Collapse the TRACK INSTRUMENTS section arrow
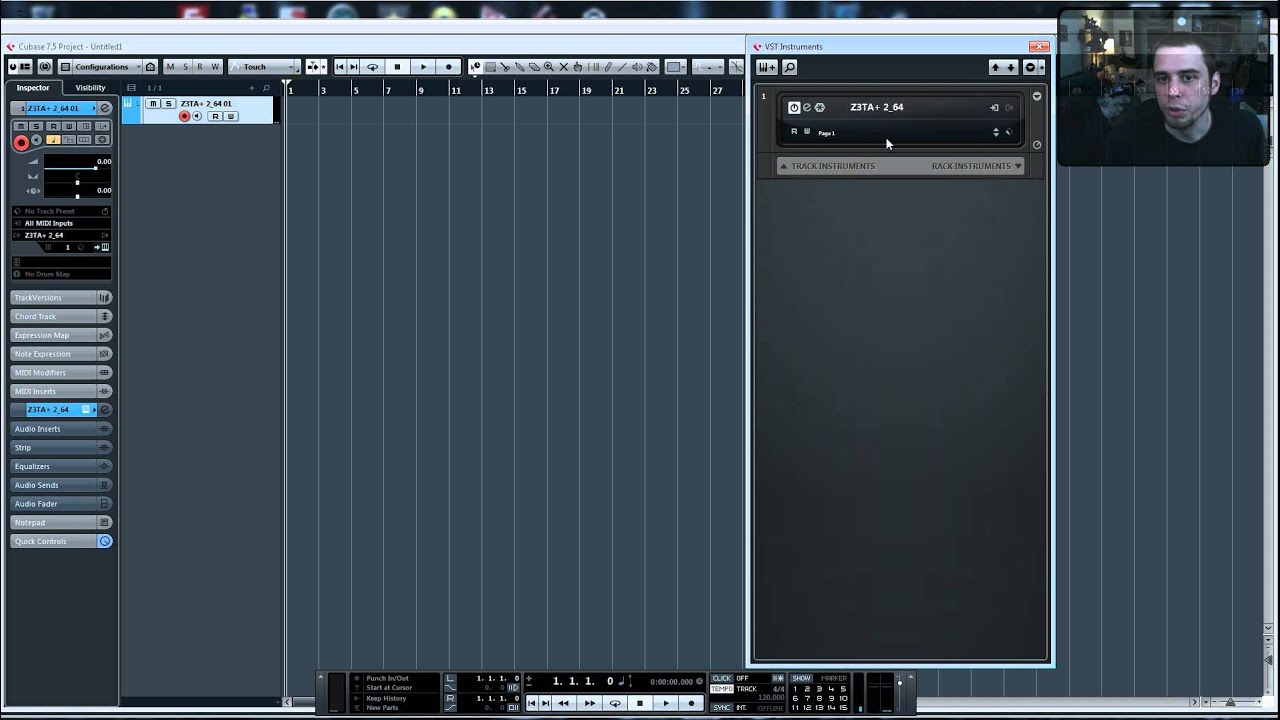This screenshot has width=1280, height=720. (783, 166)
